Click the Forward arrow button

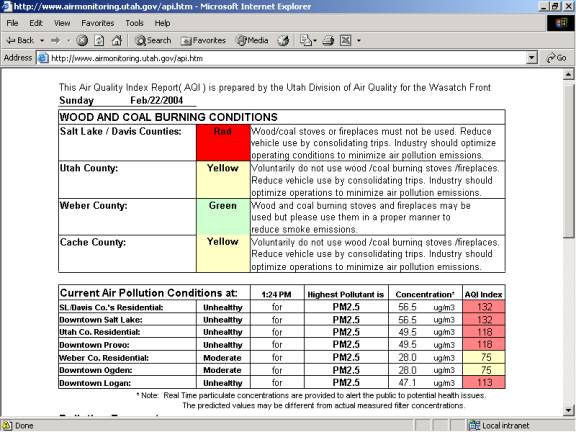(x=56, y=40)
